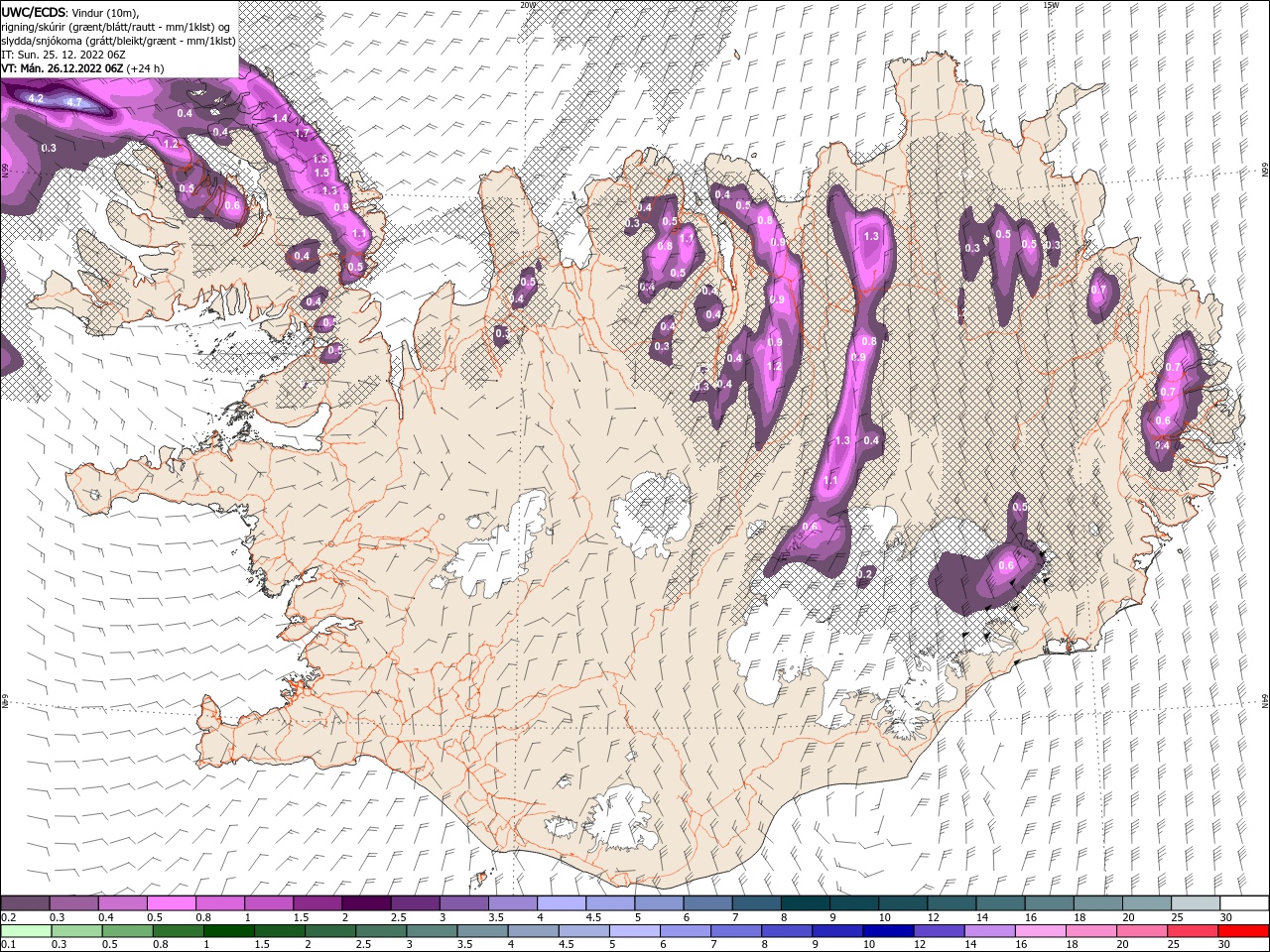Image resolution: width=1270 pixels, height=952 pixels.
Task: Click the 4.7 precipitation value label
Action: pyautogui.click(x=74, y=102)
